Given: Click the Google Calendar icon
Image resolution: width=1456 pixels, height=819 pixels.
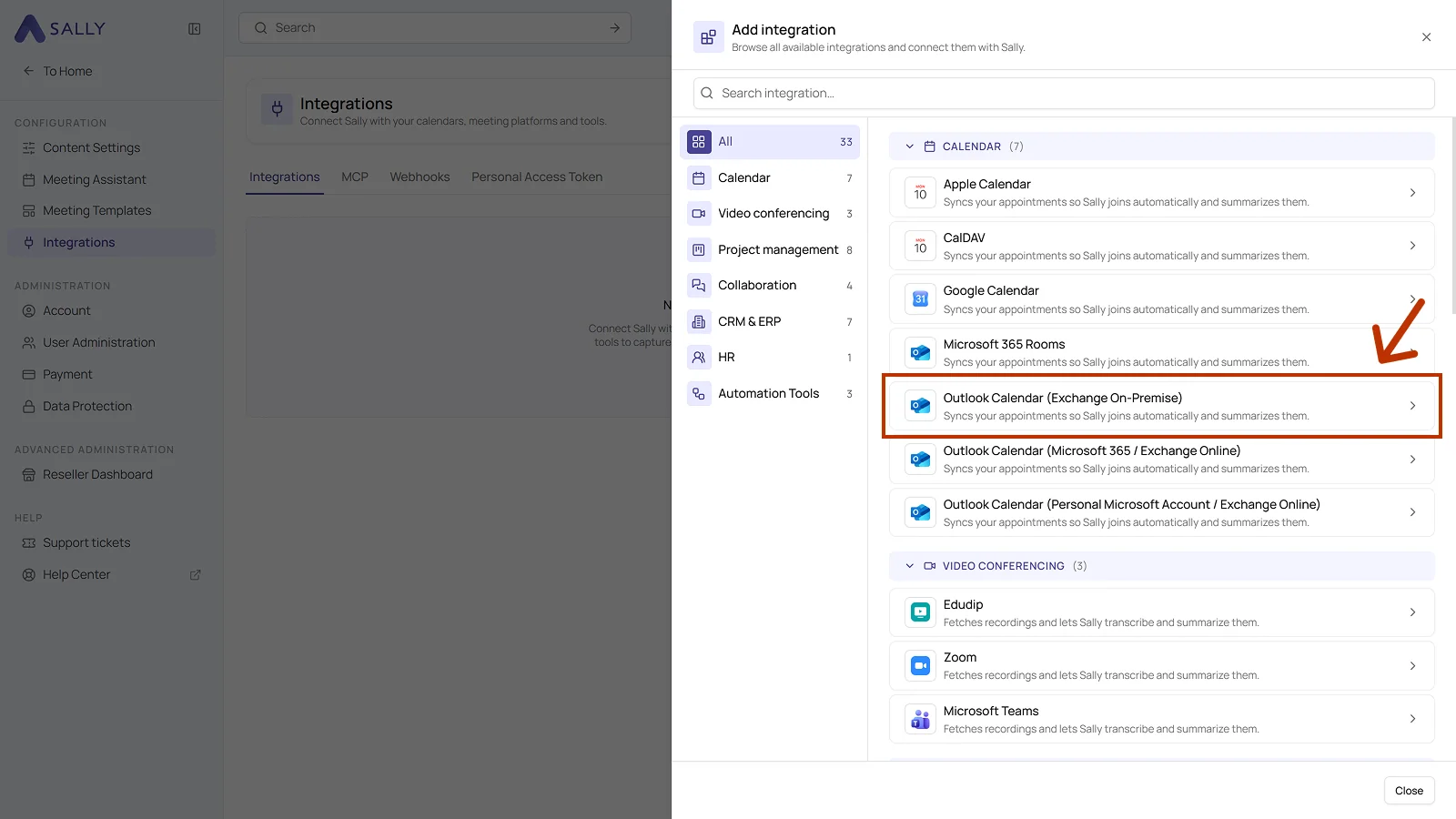Looking at the screenshot, I should pos(920,299).
